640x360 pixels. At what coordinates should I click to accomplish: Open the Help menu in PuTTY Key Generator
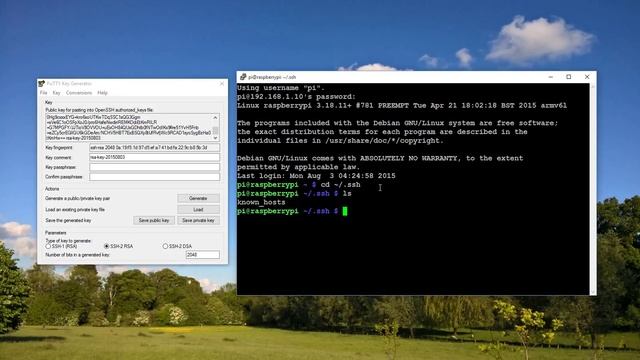(x=102, y=93)
